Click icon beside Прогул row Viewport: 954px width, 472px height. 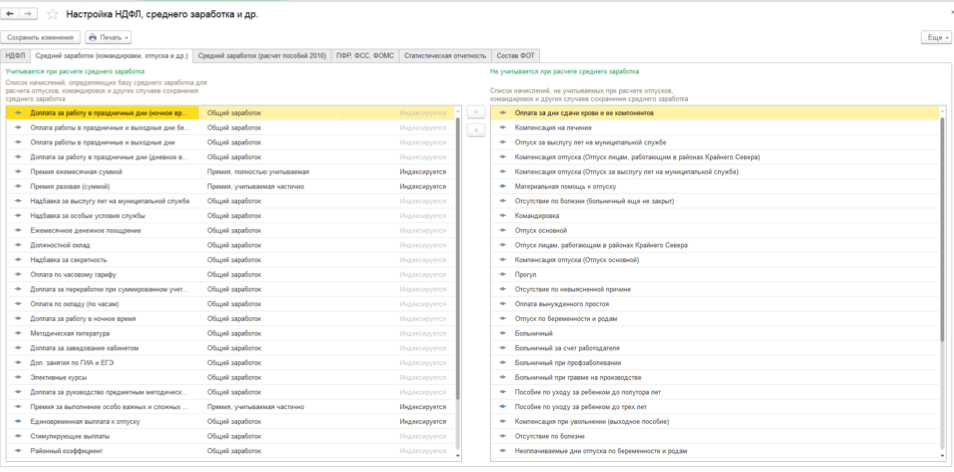coord(503,275)
